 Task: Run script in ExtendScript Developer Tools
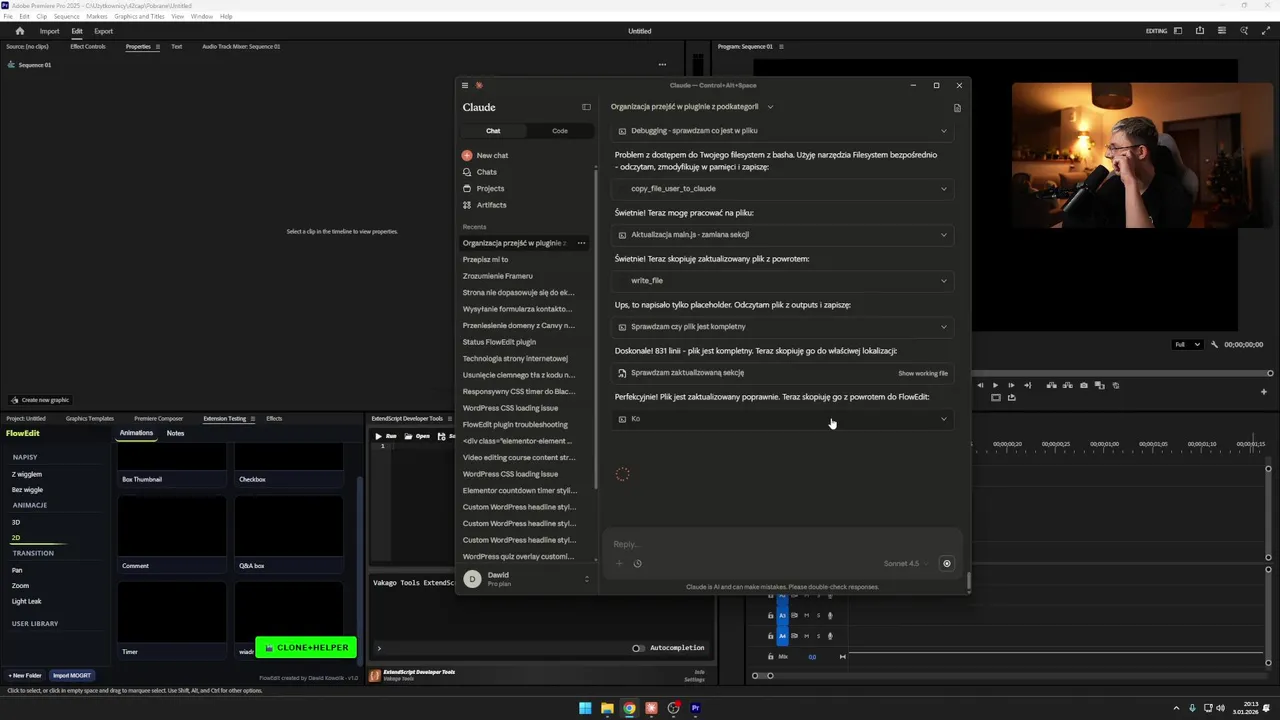[386, 436]
